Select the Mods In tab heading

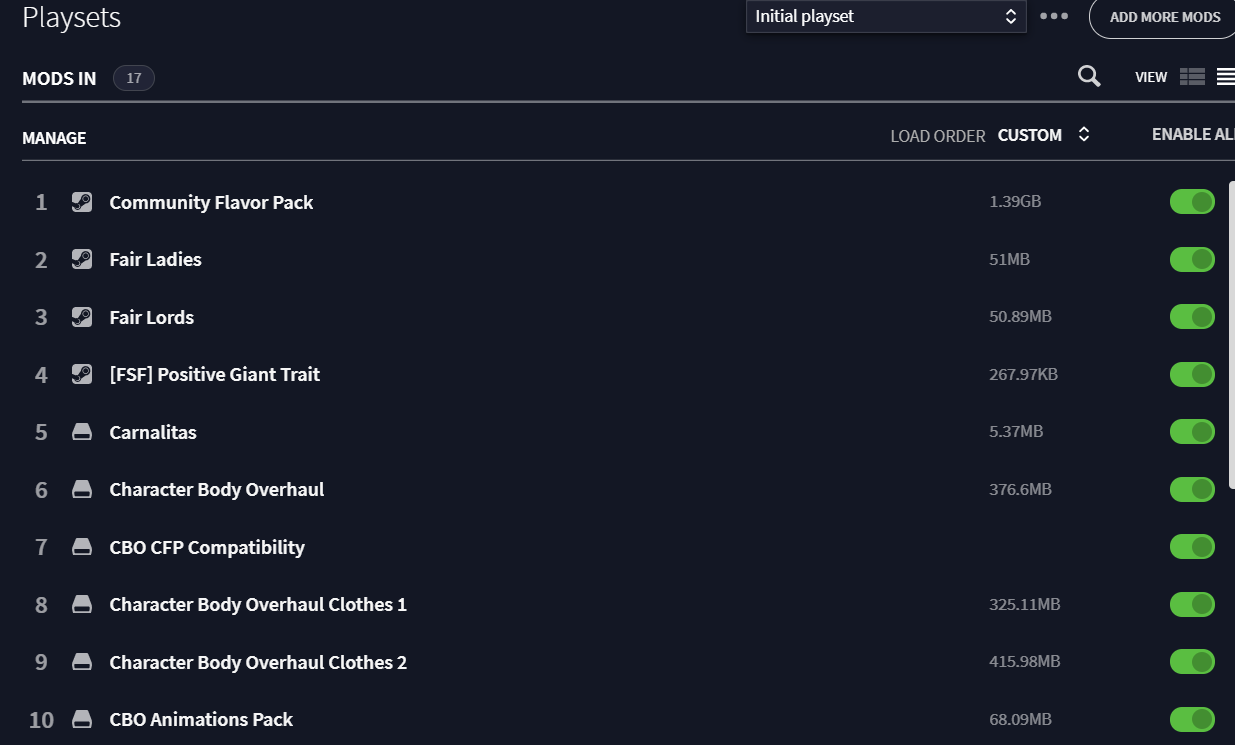(59, 78)
